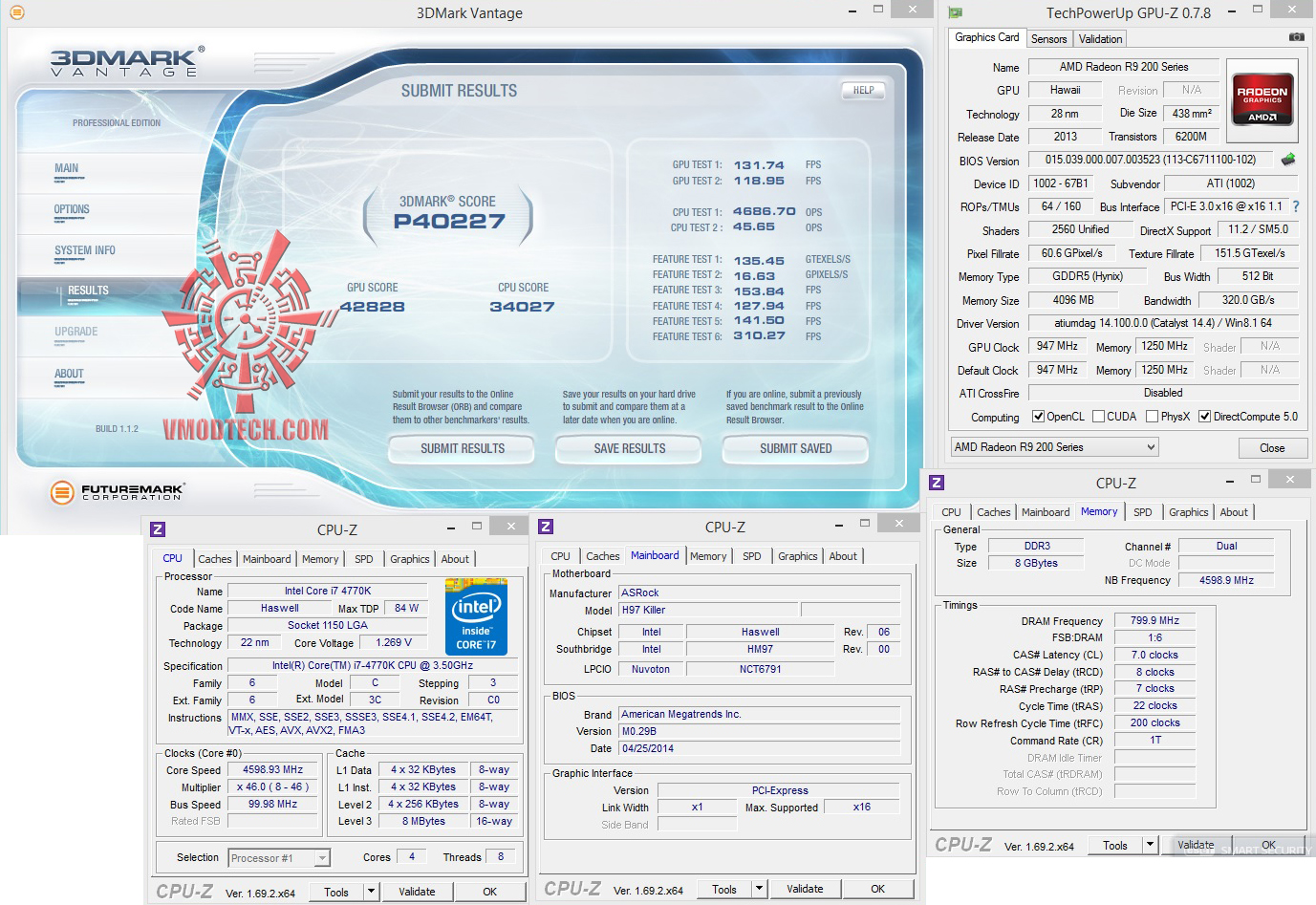Click the SAVE RESULTS button in 3DMark
Image resolution: width=1316 pixels, height=905 pixels.
(630, 448)
